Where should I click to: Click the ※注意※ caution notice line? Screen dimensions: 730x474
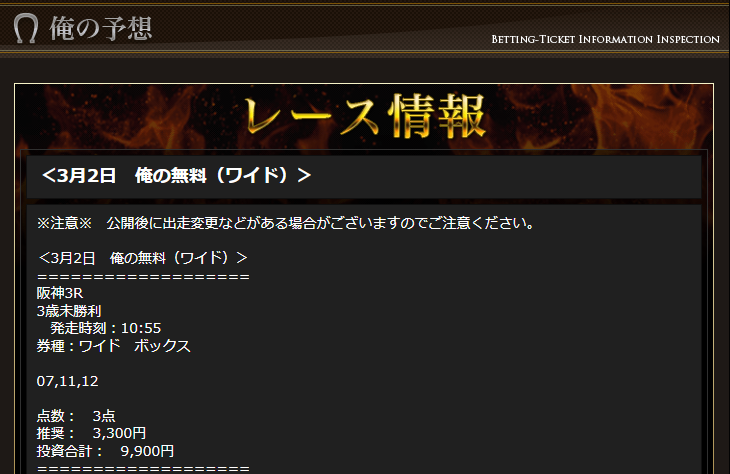tap(285, 223)
